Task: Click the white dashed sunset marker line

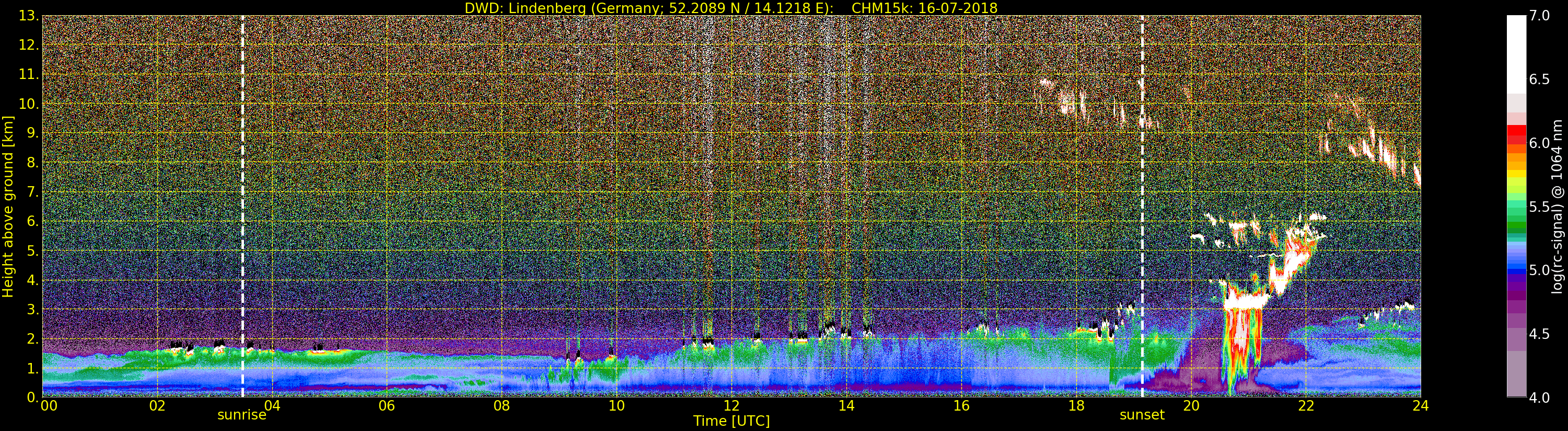Action: 1142,207
